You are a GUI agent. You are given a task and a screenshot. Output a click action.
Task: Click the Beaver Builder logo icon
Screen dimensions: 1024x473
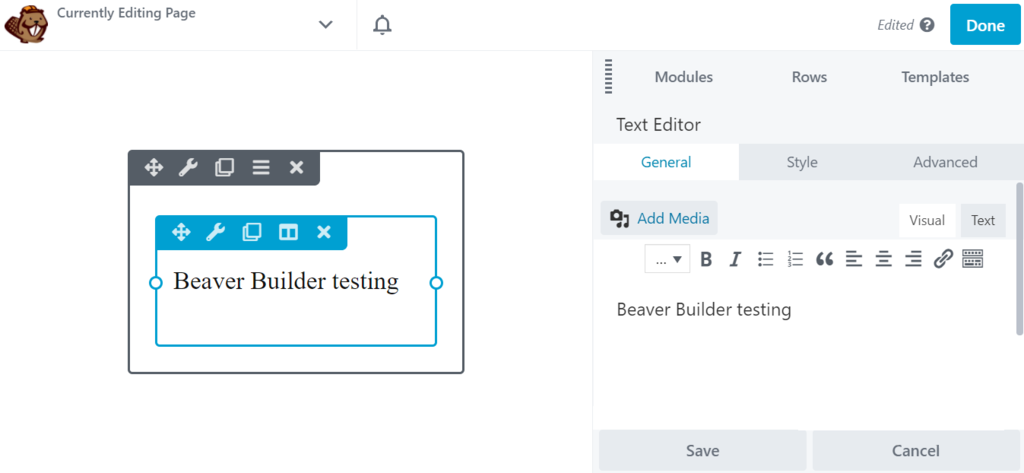pyautogui.click(x=25, y=25)
